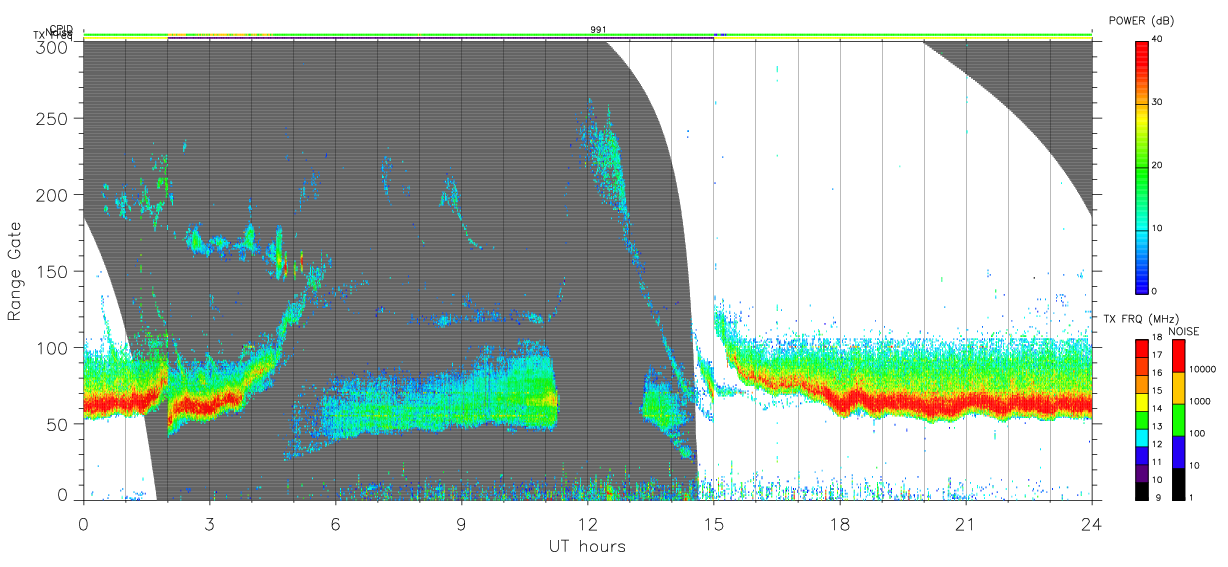Click the x-axis tick label '3'
The image size is (1228, 567).
209,523
